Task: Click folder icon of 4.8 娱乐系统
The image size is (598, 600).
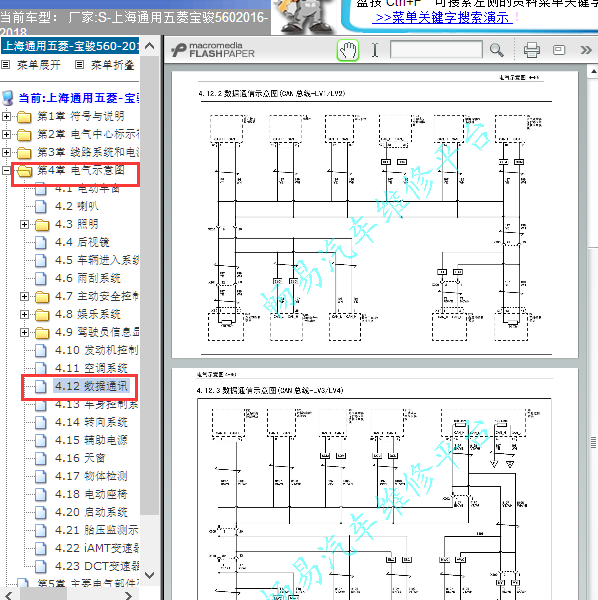Action: click(42, 315)
